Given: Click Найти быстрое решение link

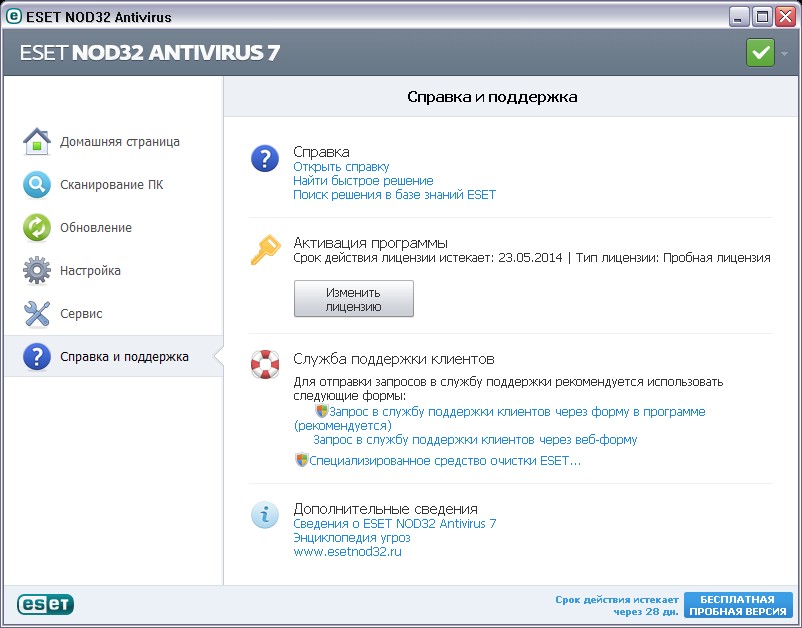Looking at the screenshot, I should point(363,181).
